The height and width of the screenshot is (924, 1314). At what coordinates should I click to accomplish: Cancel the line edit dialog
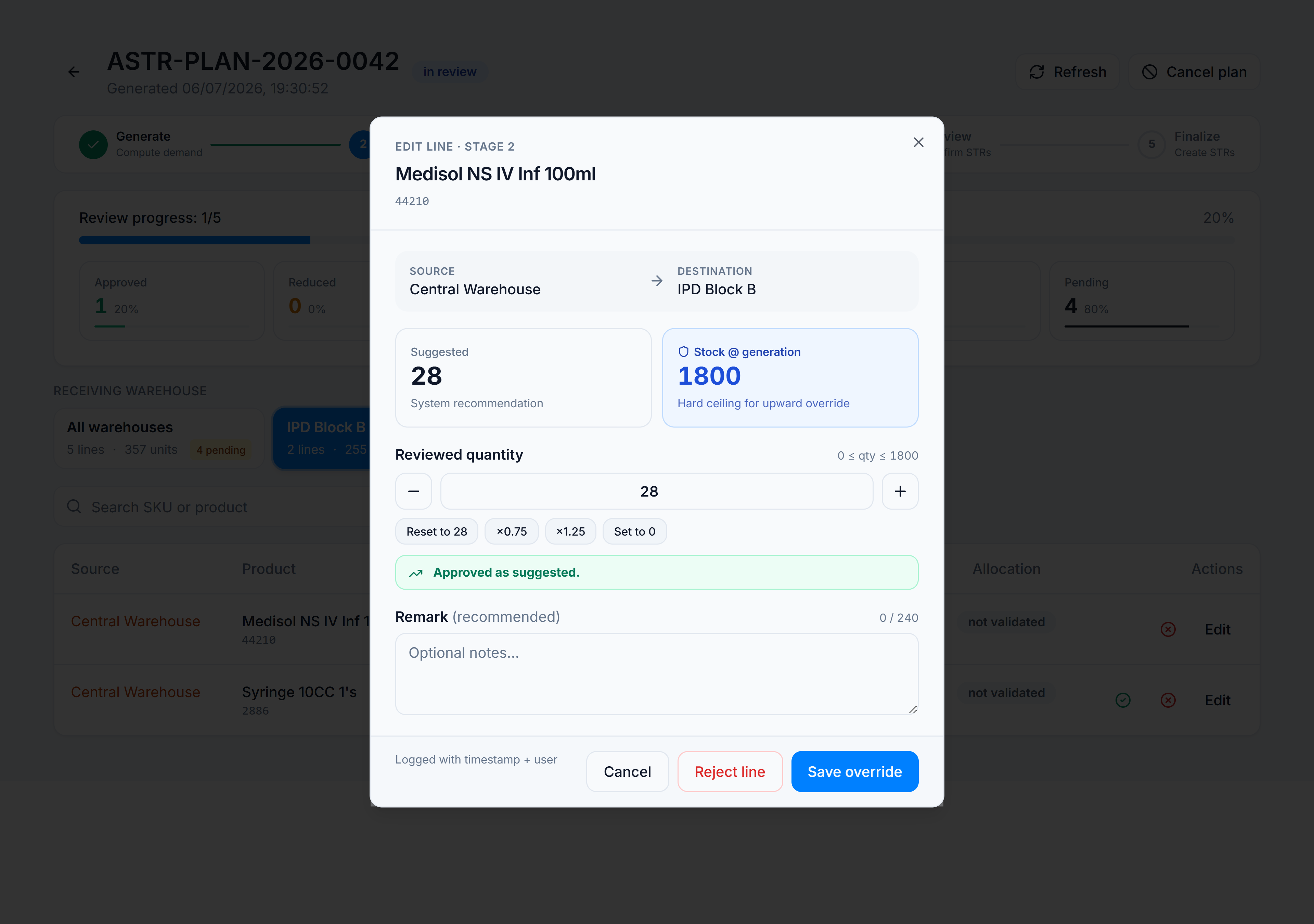click(x=627, y=771)
